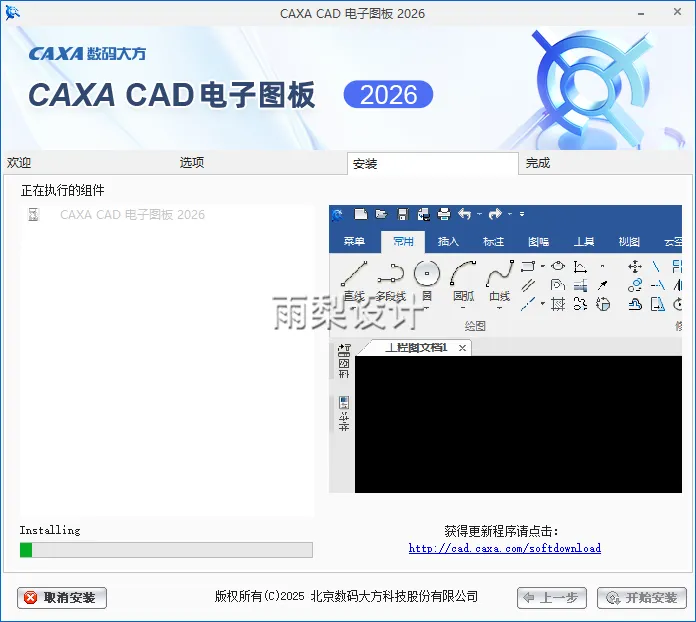The width and height of the screenshot is (696, 622).
Task: Click Print icon in preview toolbar
Action: 444,214
